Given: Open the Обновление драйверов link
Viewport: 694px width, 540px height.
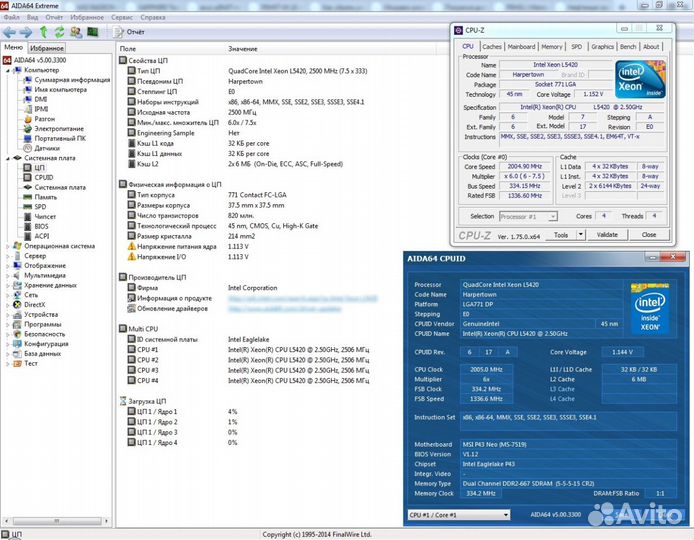Looking at the screenshot, I should tap(285, 309).
